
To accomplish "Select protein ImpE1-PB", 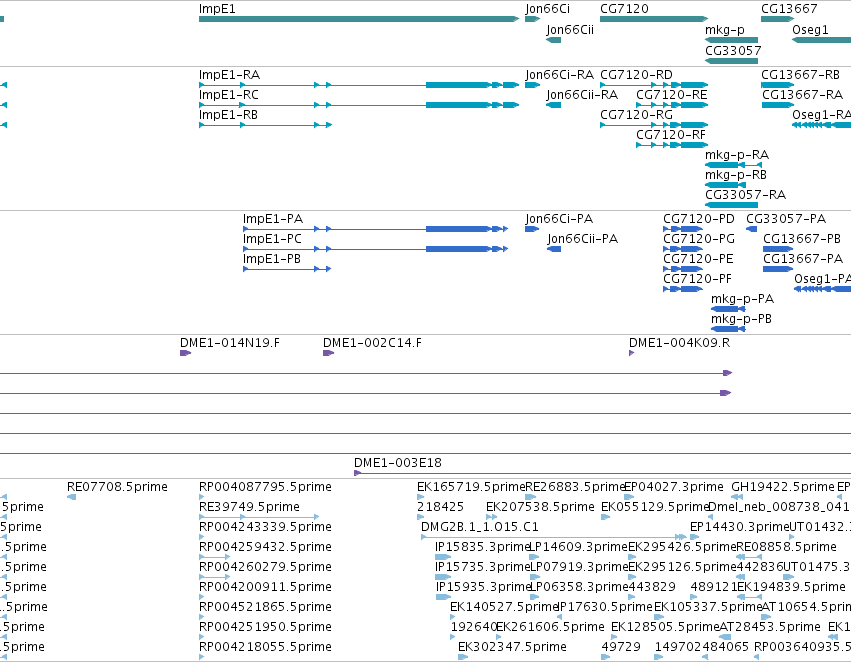I will (287, 269).
